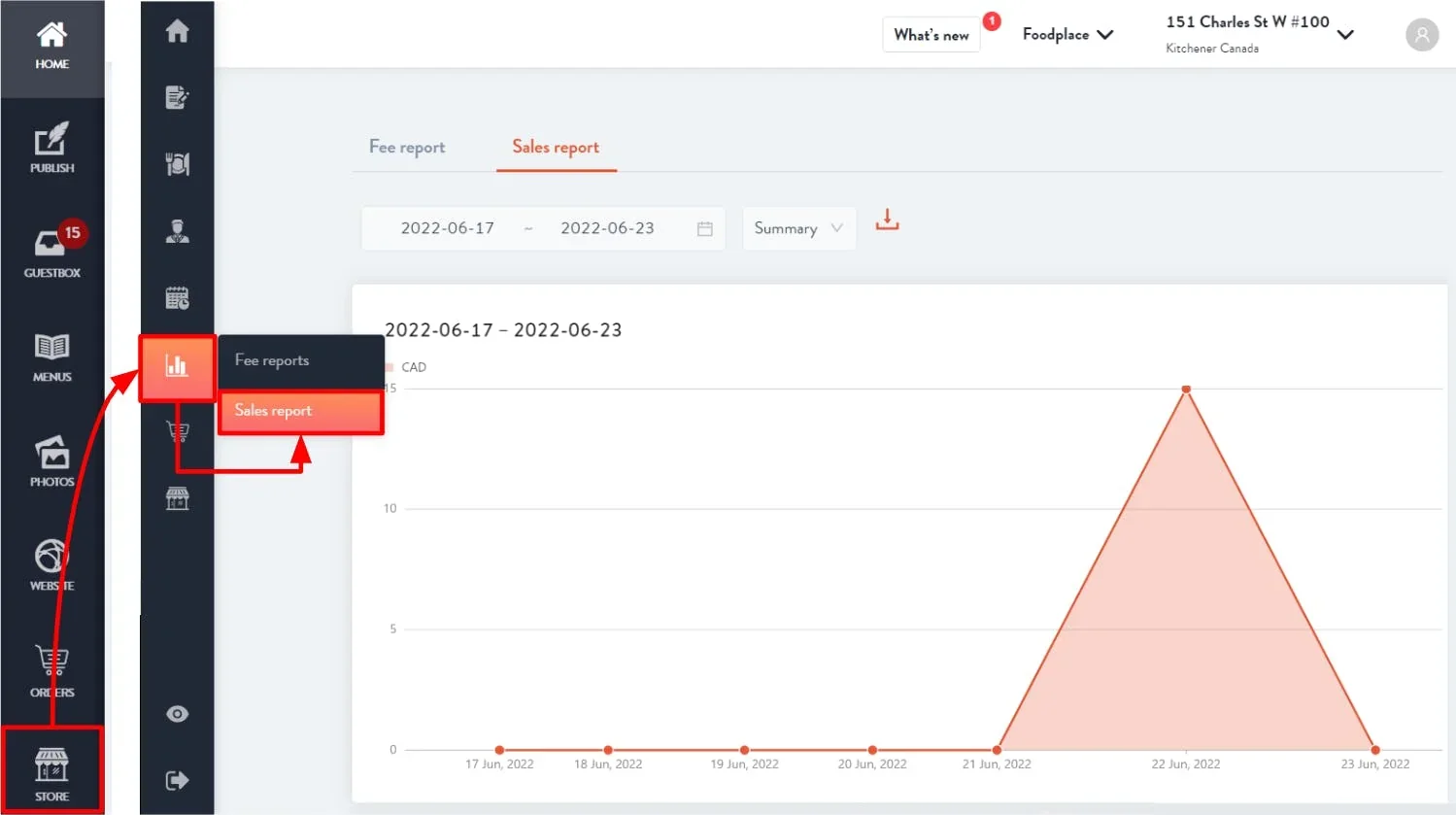Viewport: 1456px width, 815px height.
Task: Open the STORE section
Action: (52, 770)
